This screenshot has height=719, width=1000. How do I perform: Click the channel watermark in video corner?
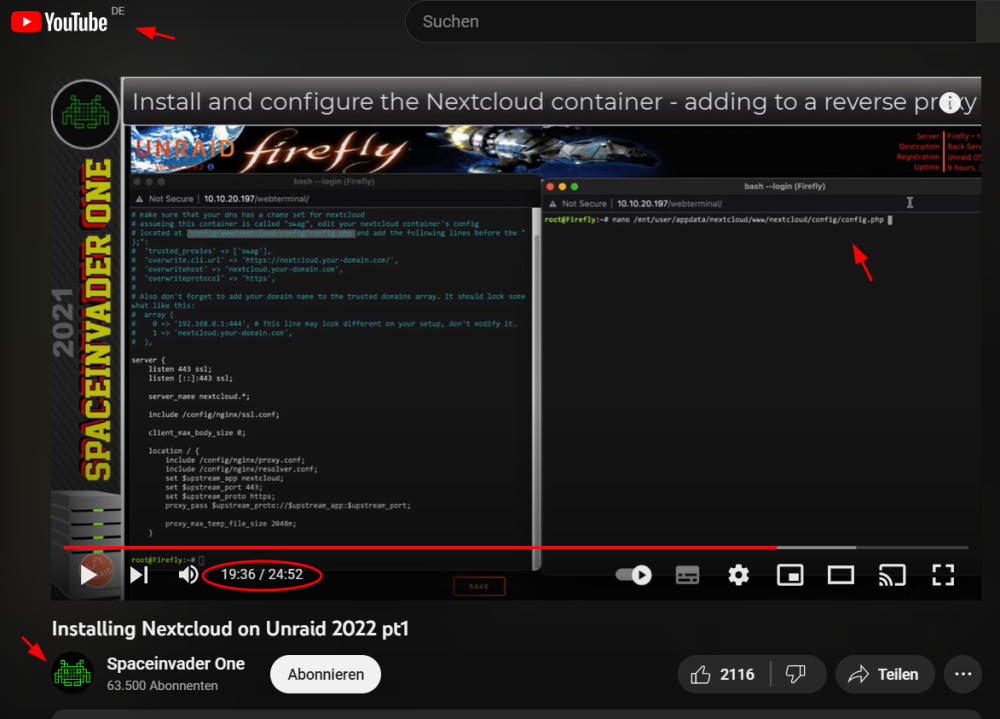click(x=85, y=114)
